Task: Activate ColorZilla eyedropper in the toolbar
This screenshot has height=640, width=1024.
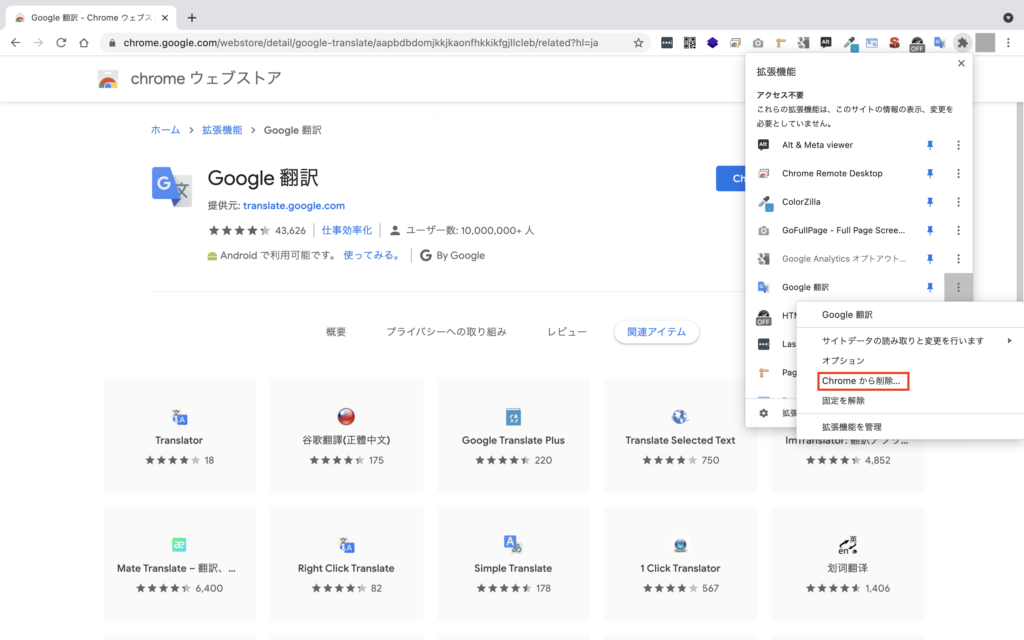Action: click(850, 43)
